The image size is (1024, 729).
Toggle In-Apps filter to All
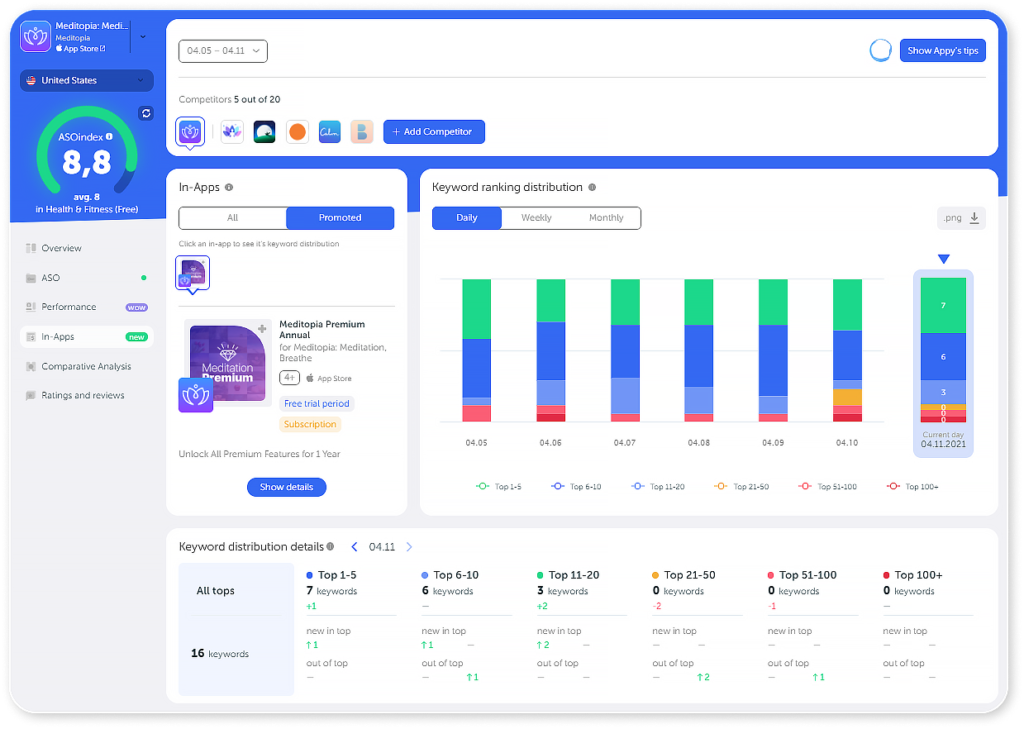tap(232, 218)
